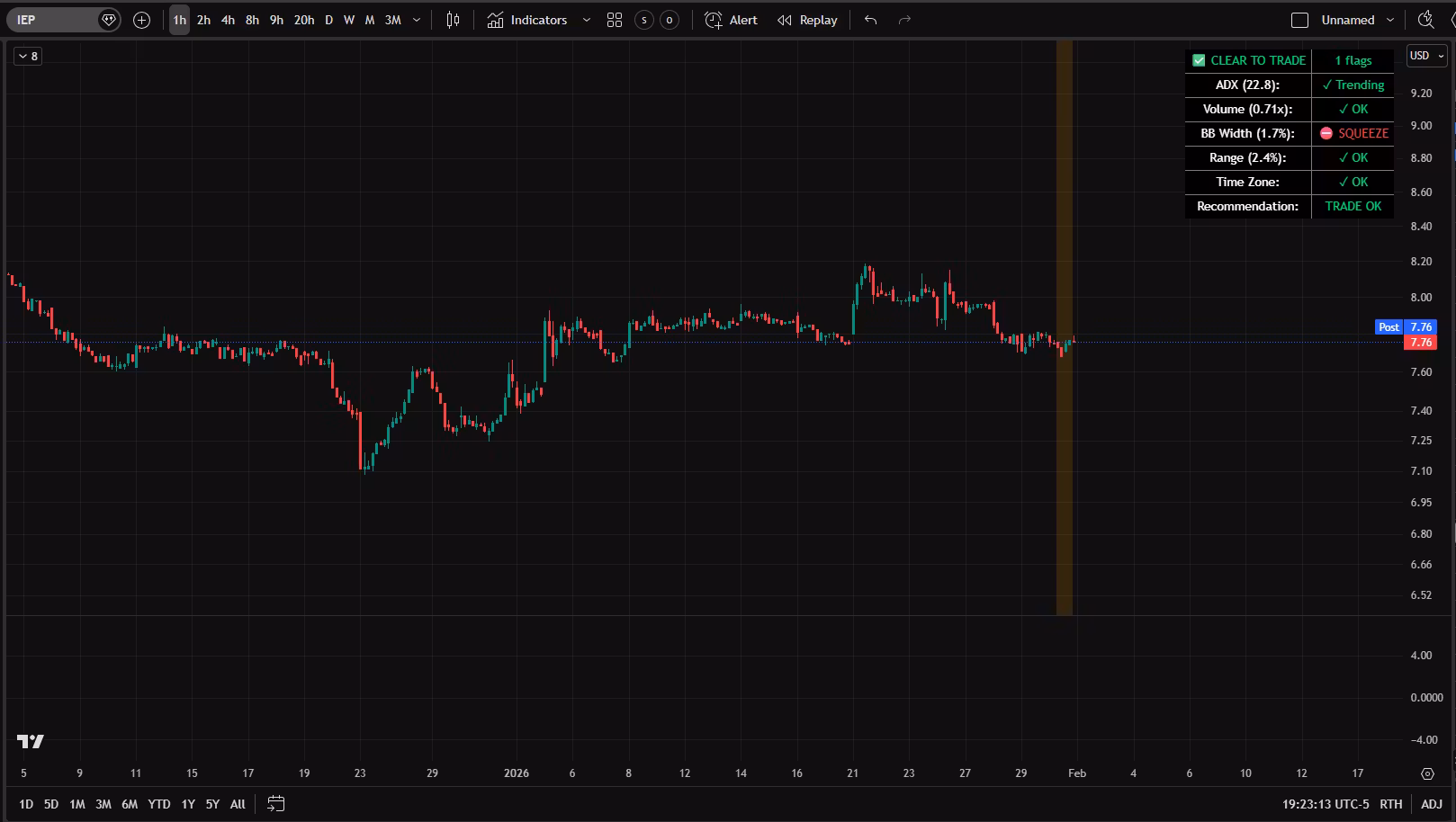Click the Undo arrow icon
Viewport: 1456px width, 822px height.
pos(870,20)
